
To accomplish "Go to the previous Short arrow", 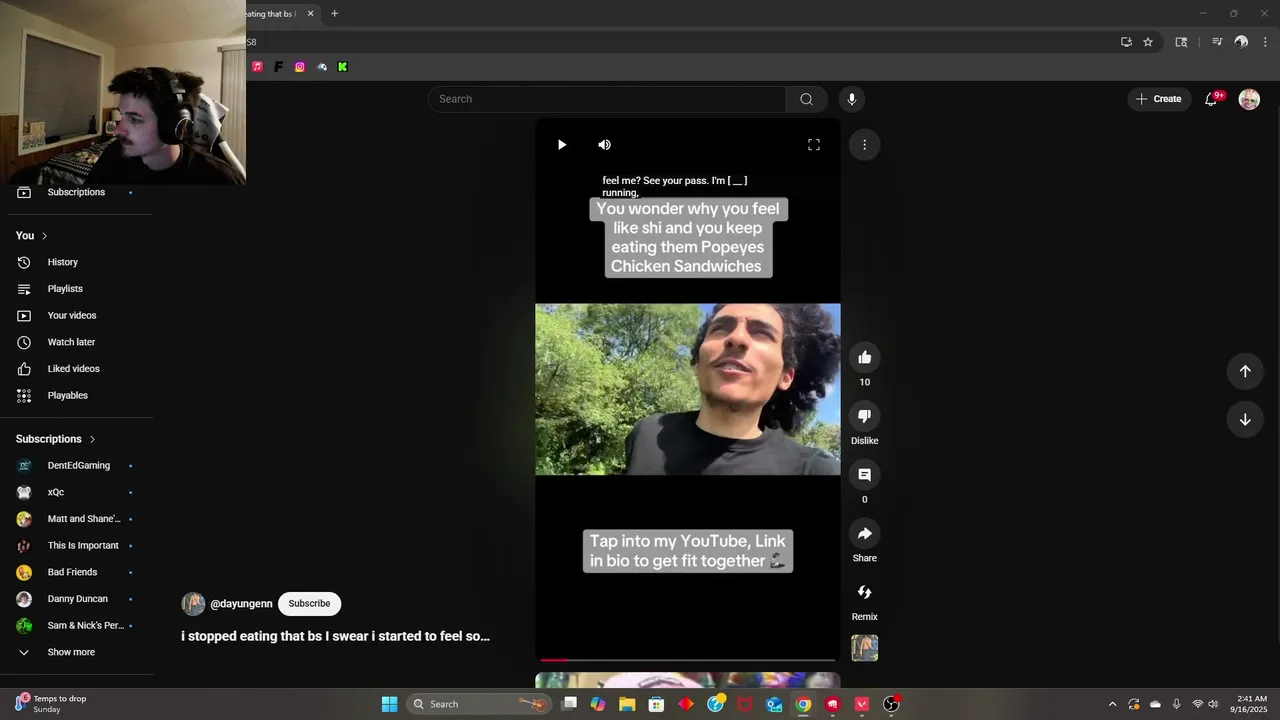I will pyautogui.click(x=1245, y=371).
